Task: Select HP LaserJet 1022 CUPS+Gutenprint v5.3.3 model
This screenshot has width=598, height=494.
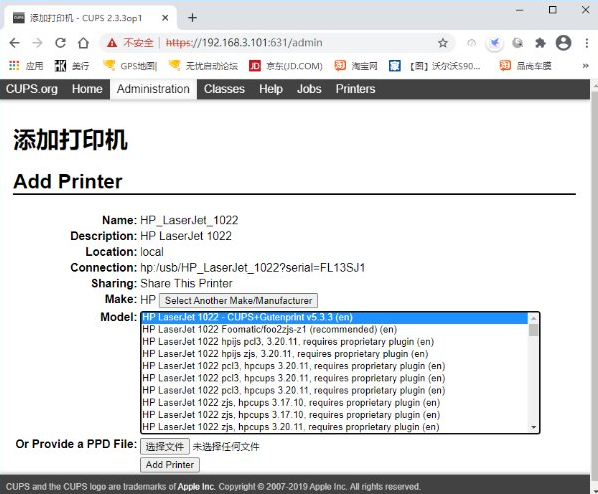Action: (x=334, y=317)
